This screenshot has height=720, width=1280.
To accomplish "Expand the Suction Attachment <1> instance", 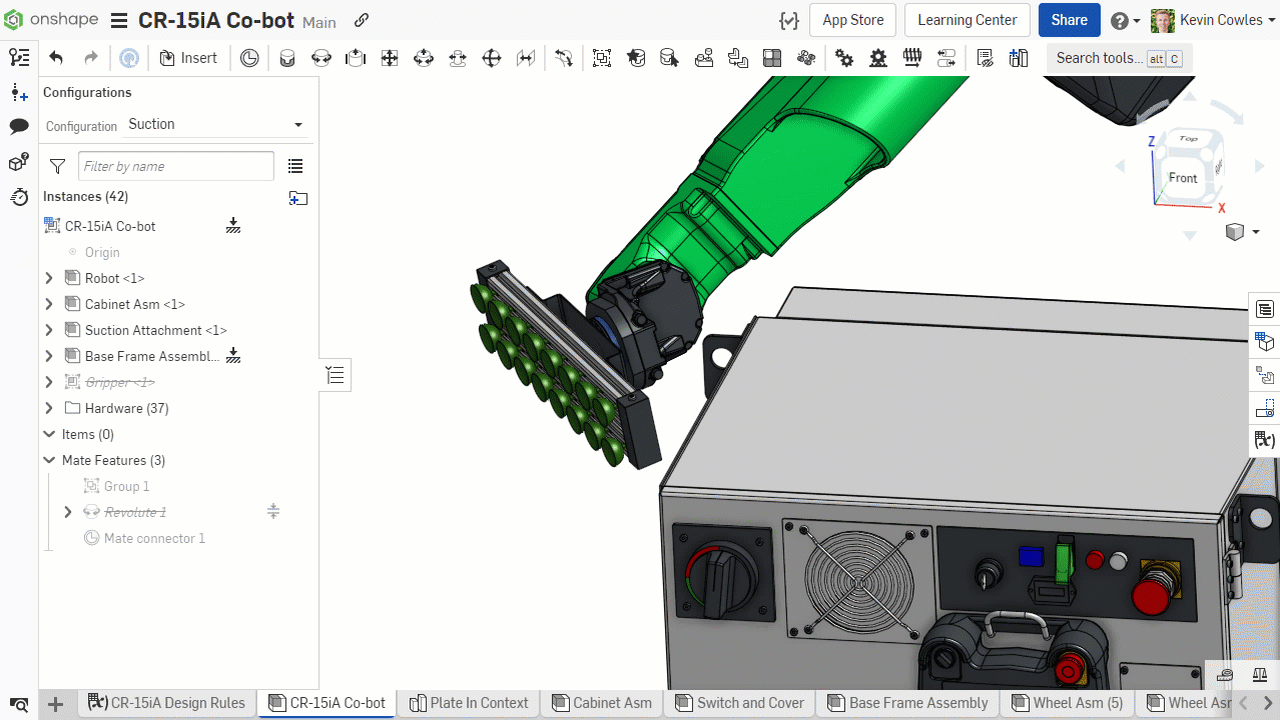I will point(49,330).
